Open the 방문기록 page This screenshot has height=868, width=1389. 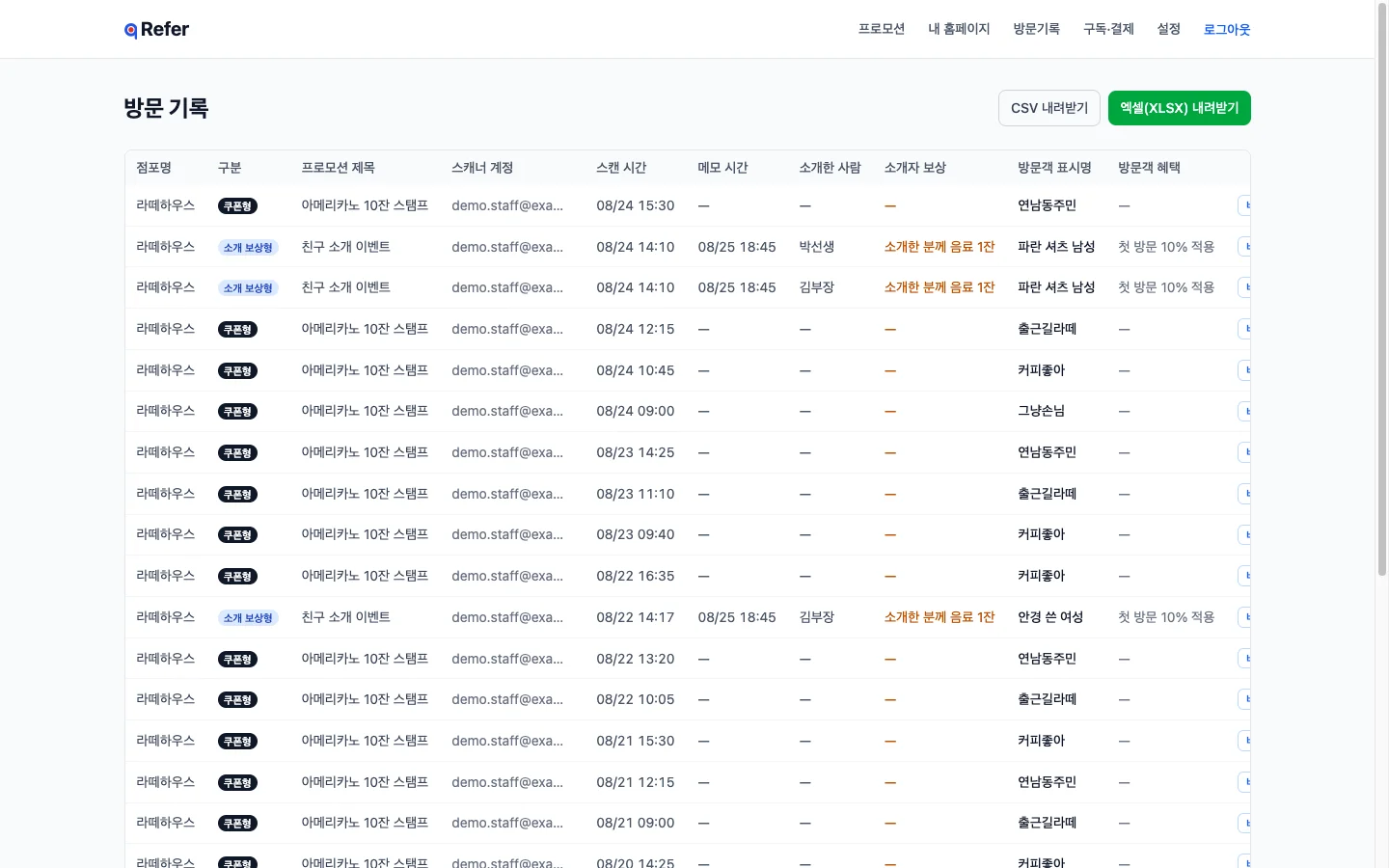1036,29
